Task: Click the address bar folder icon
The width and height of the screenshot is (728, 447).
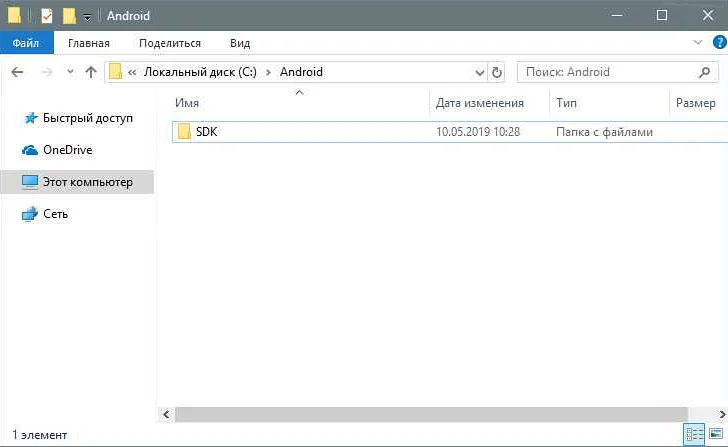Action: coord(115,72)
